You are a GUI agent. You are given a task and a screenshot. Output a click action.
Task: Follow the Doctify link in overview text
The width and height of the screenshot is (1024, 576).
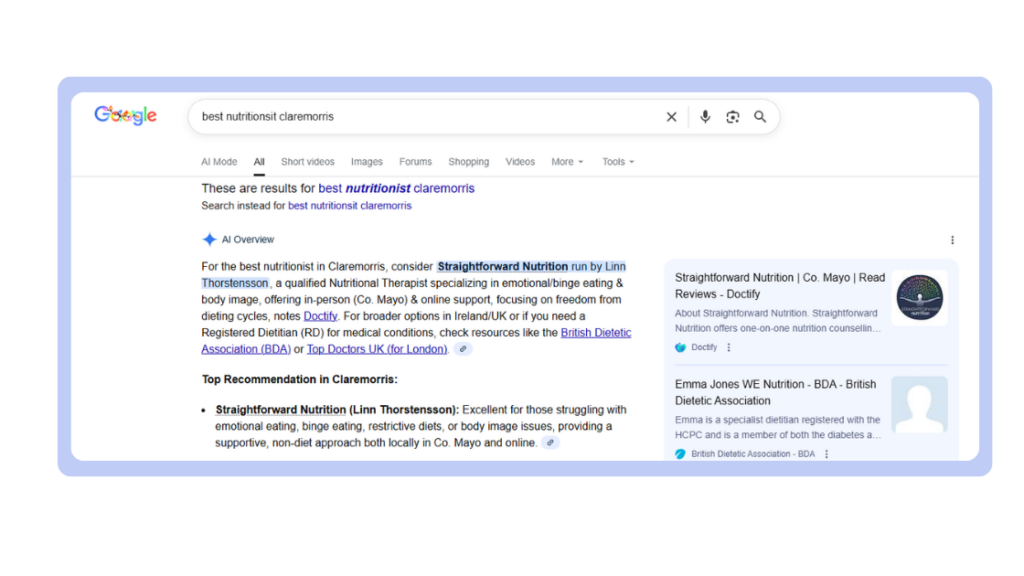[x=320, y=316]
